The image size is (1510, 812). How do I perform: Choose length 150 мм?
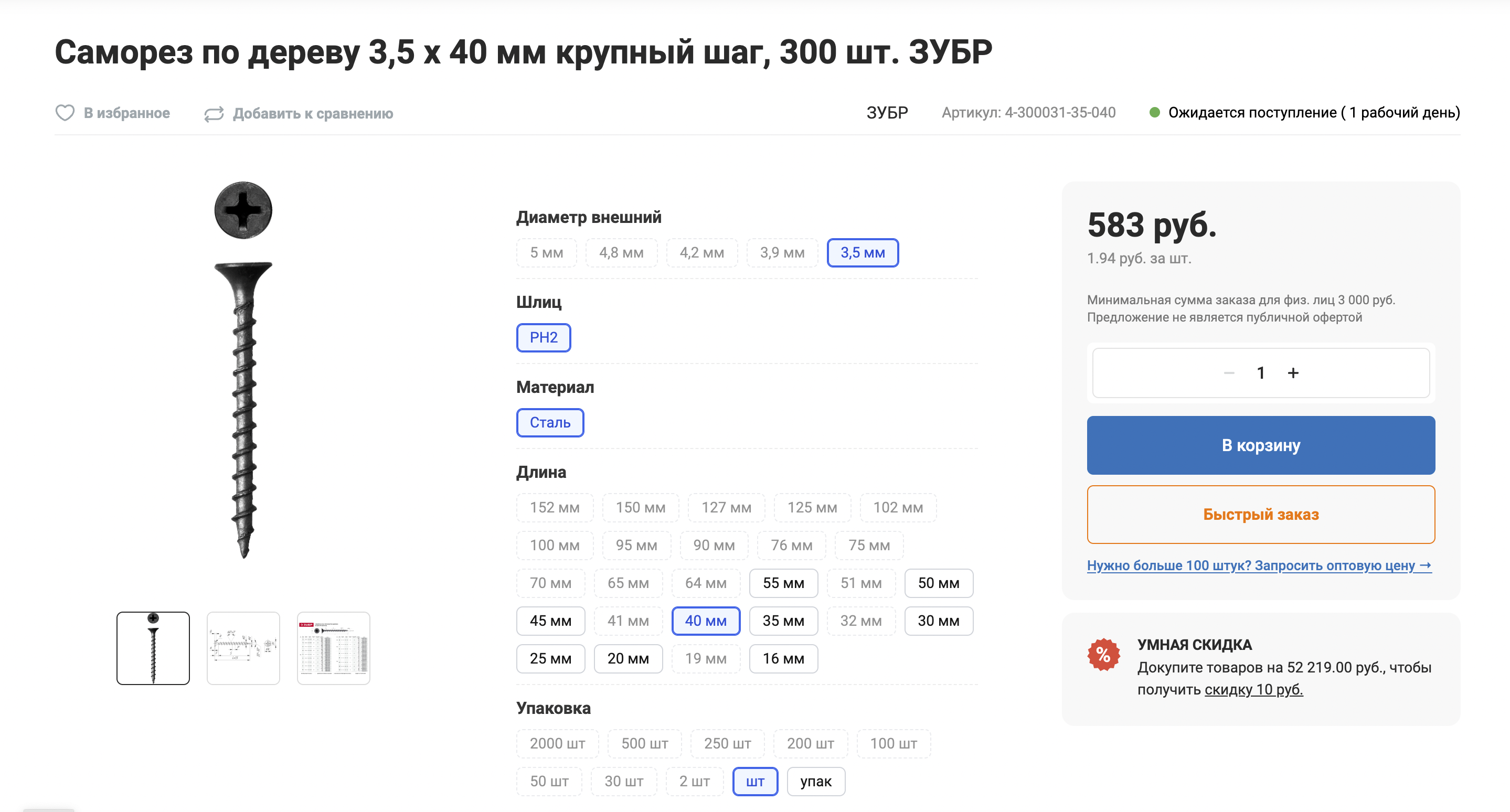tap(640, 507)
